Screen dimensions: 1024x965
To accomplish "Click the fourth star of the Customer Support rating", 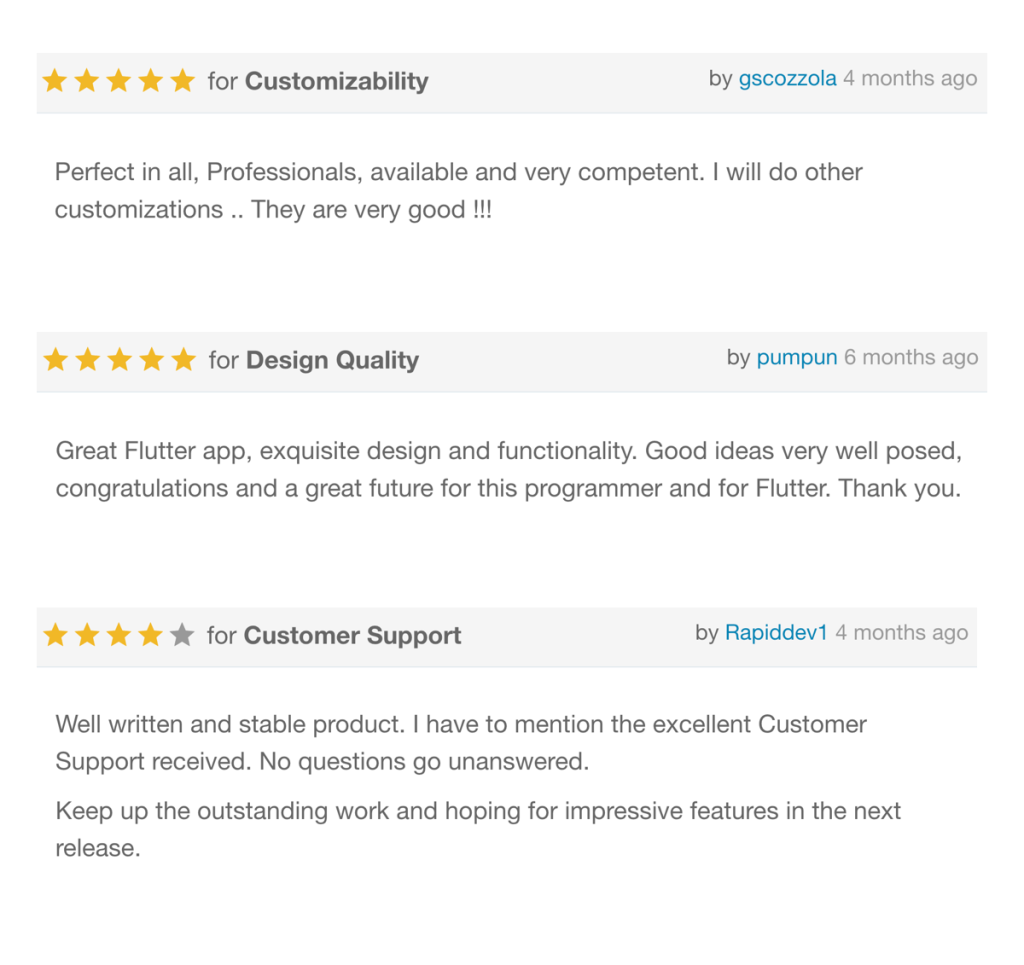I will click(150, 635).
